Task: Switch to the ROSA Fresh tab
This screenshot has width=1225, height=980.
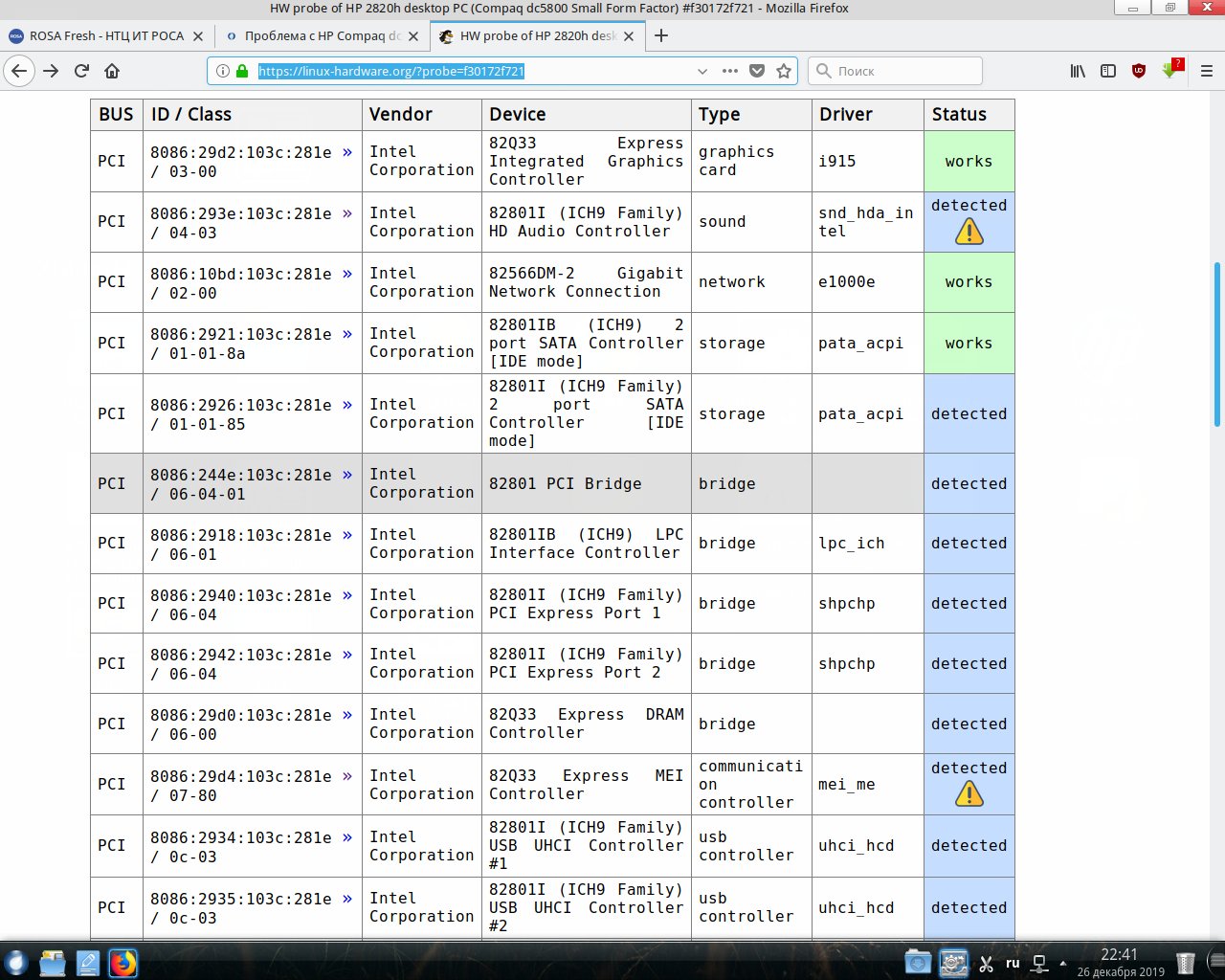Action: pyautogui.click(x=106, y=36)
